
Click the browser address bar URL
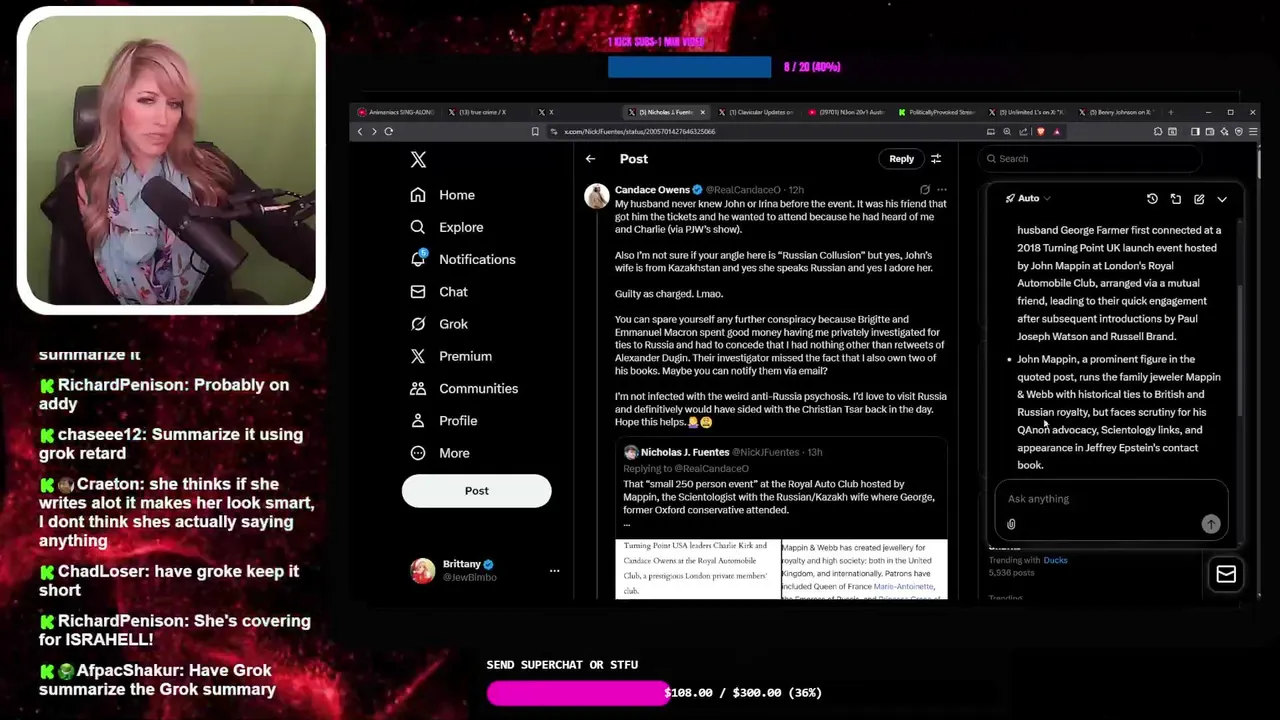pos(640,132)
